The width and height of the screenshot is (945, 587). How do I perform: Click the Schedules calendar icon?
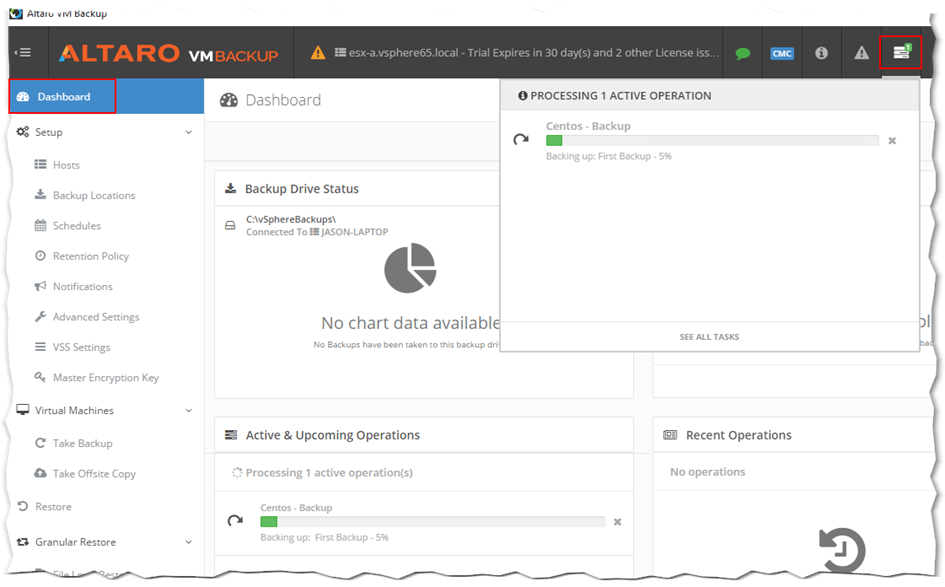pyautogui.click(x=40, y=225)
